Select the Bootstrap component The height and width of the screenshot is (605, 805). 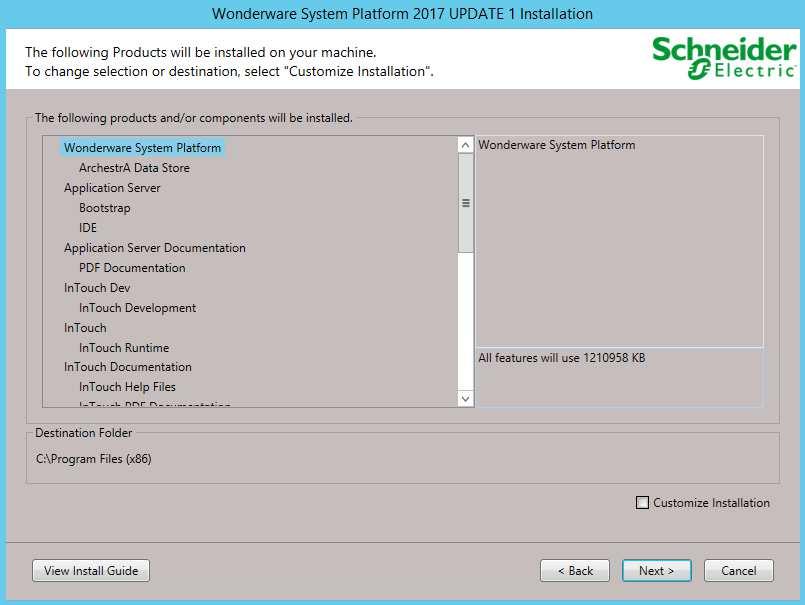pyautogui.click(x=104, y=207)
